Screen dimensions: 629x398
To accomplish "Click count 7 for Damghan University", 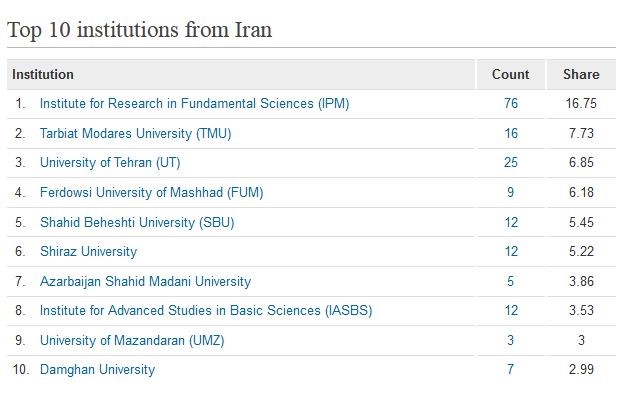I will click(510, 370).
